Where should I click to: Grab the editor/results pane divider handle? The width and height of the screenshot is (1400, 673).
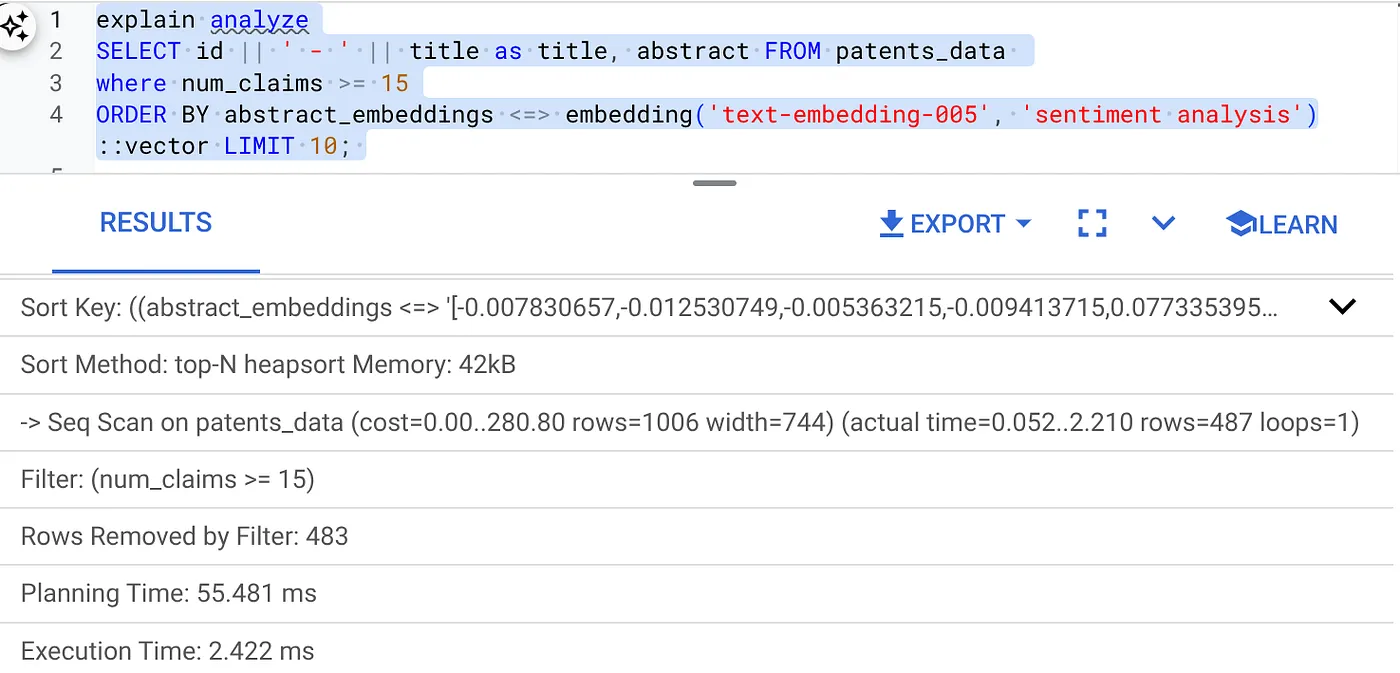point(714,183)
